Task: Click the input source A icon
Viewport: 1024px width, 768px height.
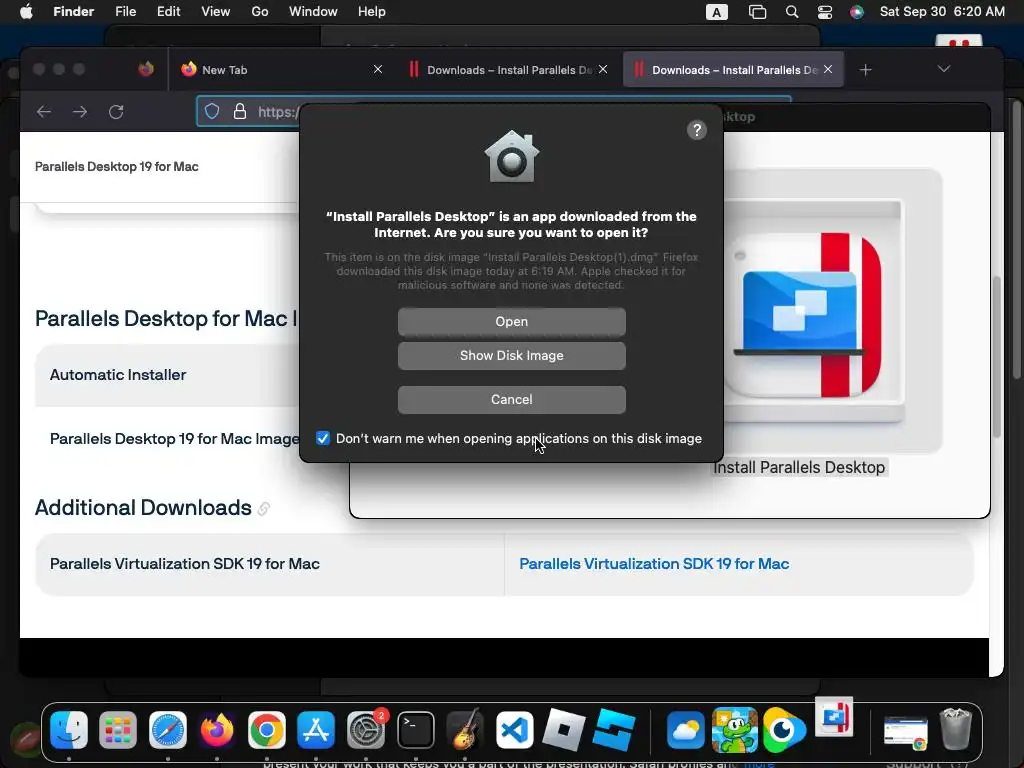Action: (716, 12)
